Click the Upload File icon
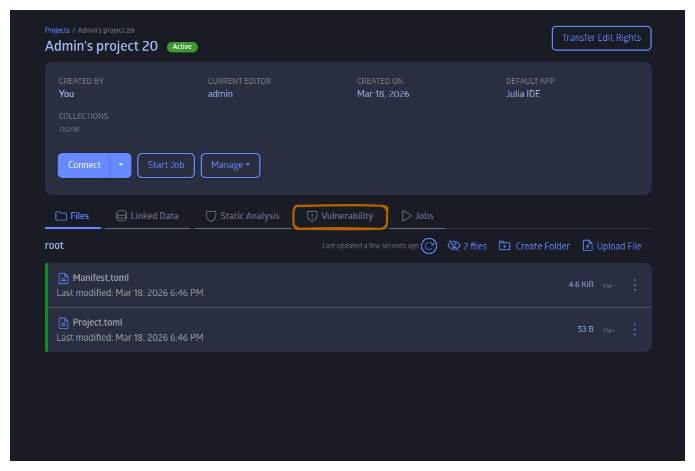Image resolution: width=695 pixels, height=471 pixels. coord(587,245)
